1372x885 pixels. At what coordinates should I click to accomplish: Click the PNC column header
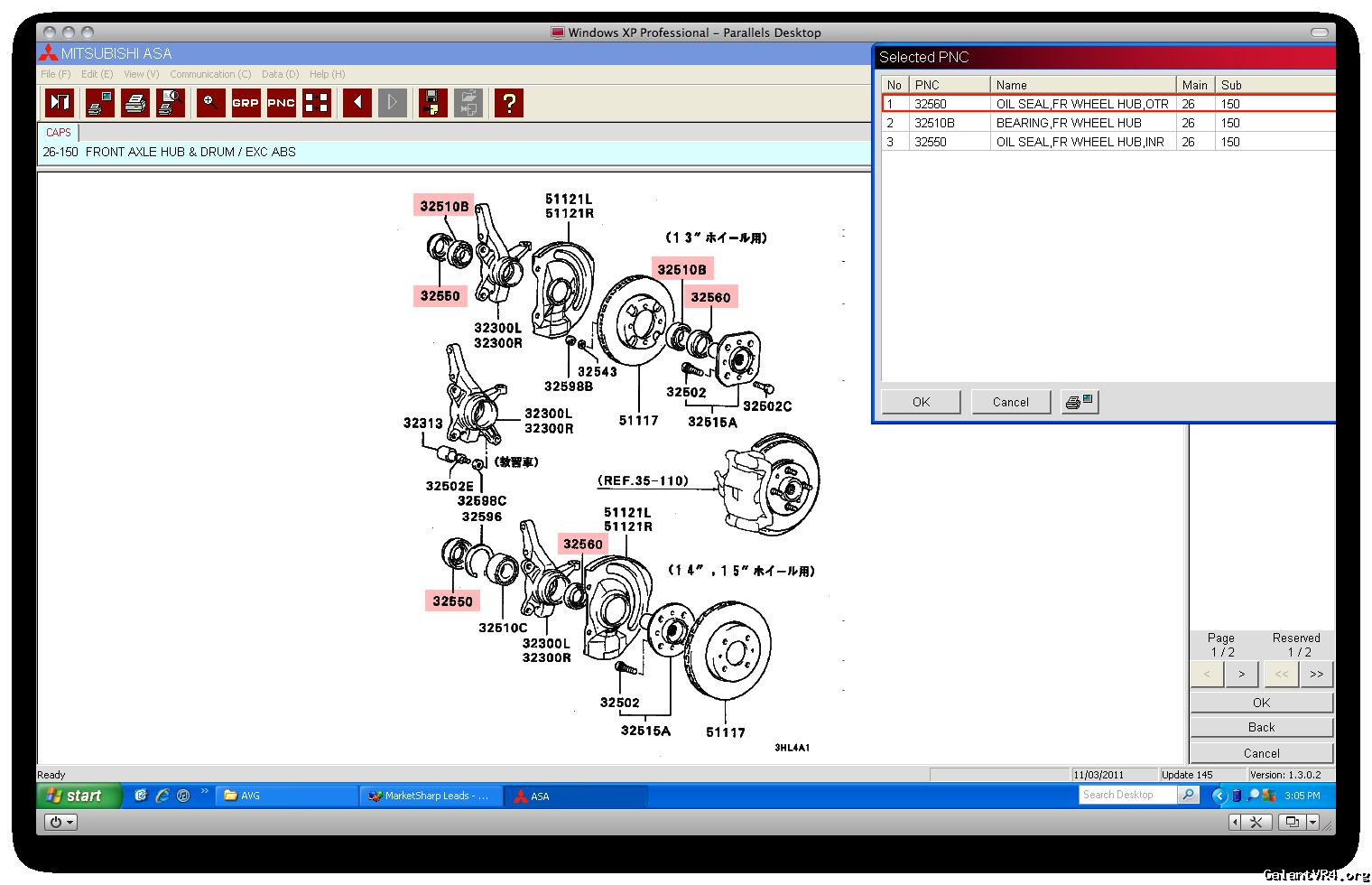(949, 85)
